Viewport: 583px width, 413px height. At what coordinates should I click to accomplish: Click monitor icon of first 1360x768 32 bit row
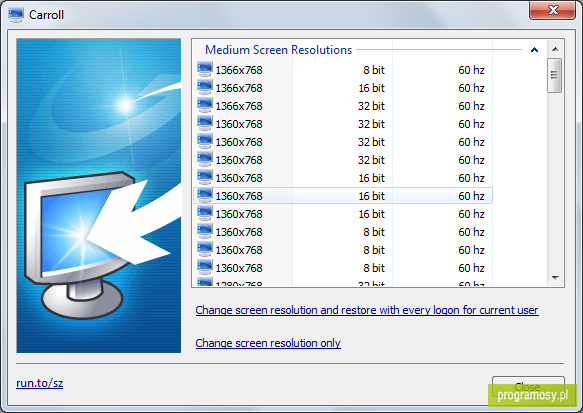pos(204,123)
